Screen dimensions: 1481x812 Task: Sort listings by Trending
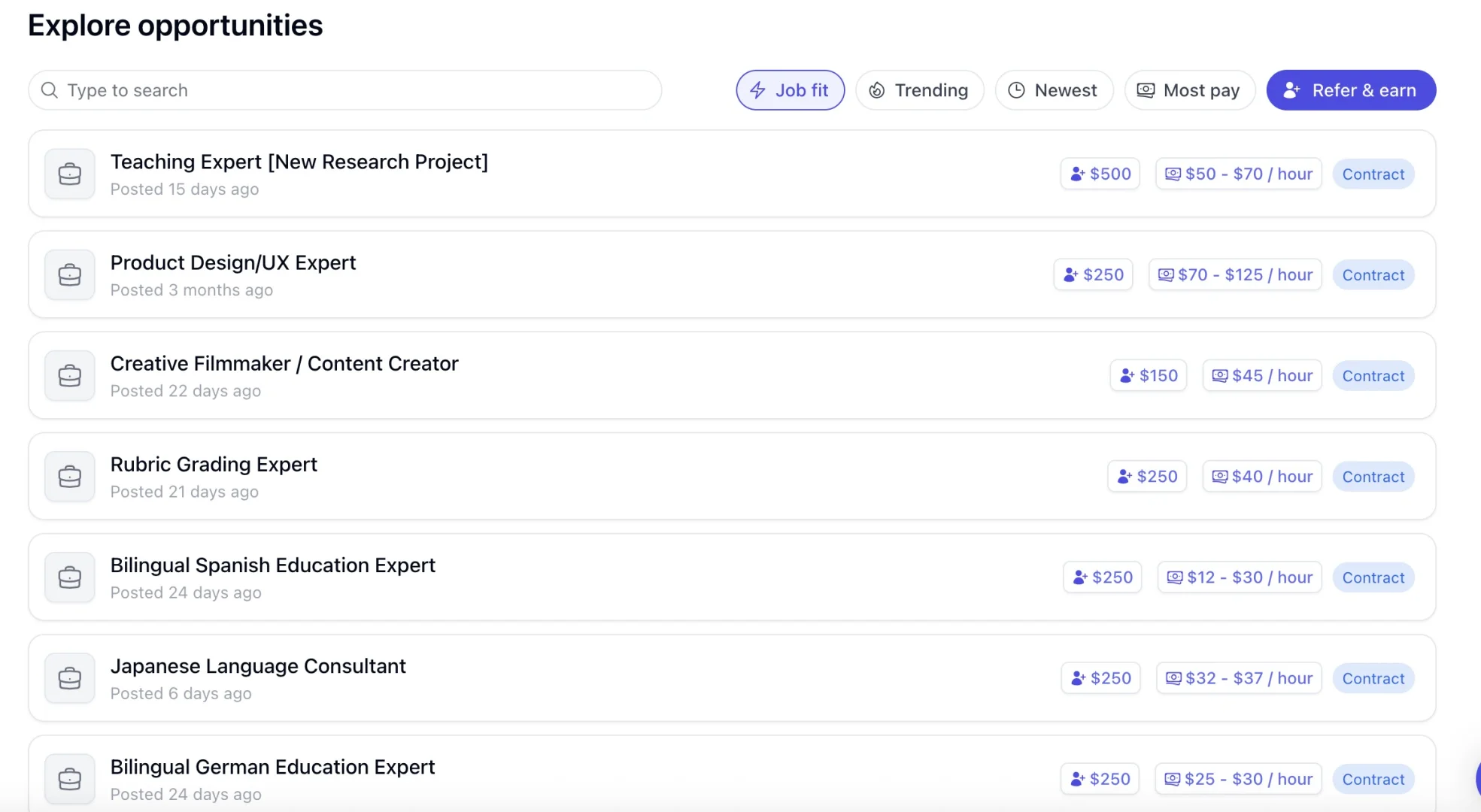pos(919,90)
